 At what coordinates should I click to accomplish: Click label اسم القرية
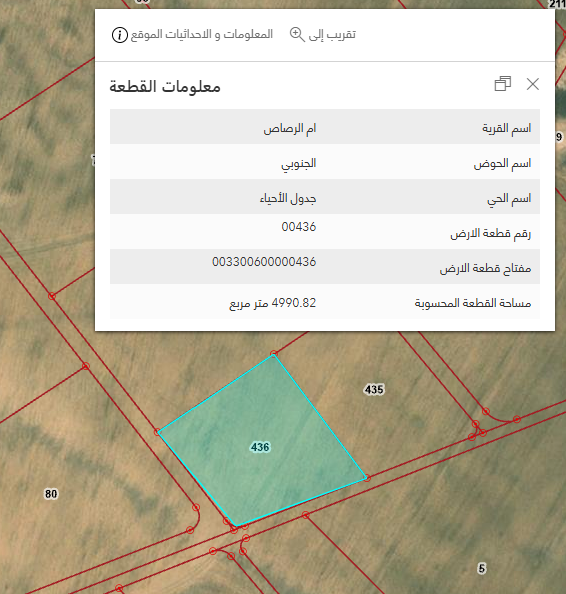coord(507,128)
